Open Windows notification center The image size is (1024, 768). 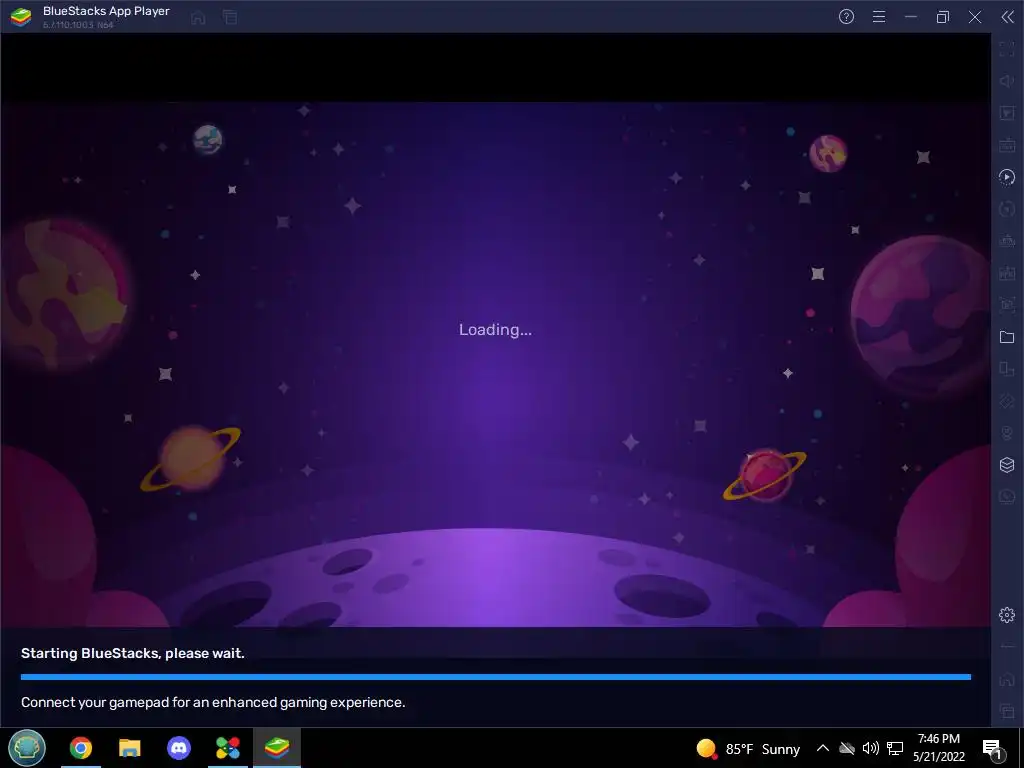pos(993,748)
